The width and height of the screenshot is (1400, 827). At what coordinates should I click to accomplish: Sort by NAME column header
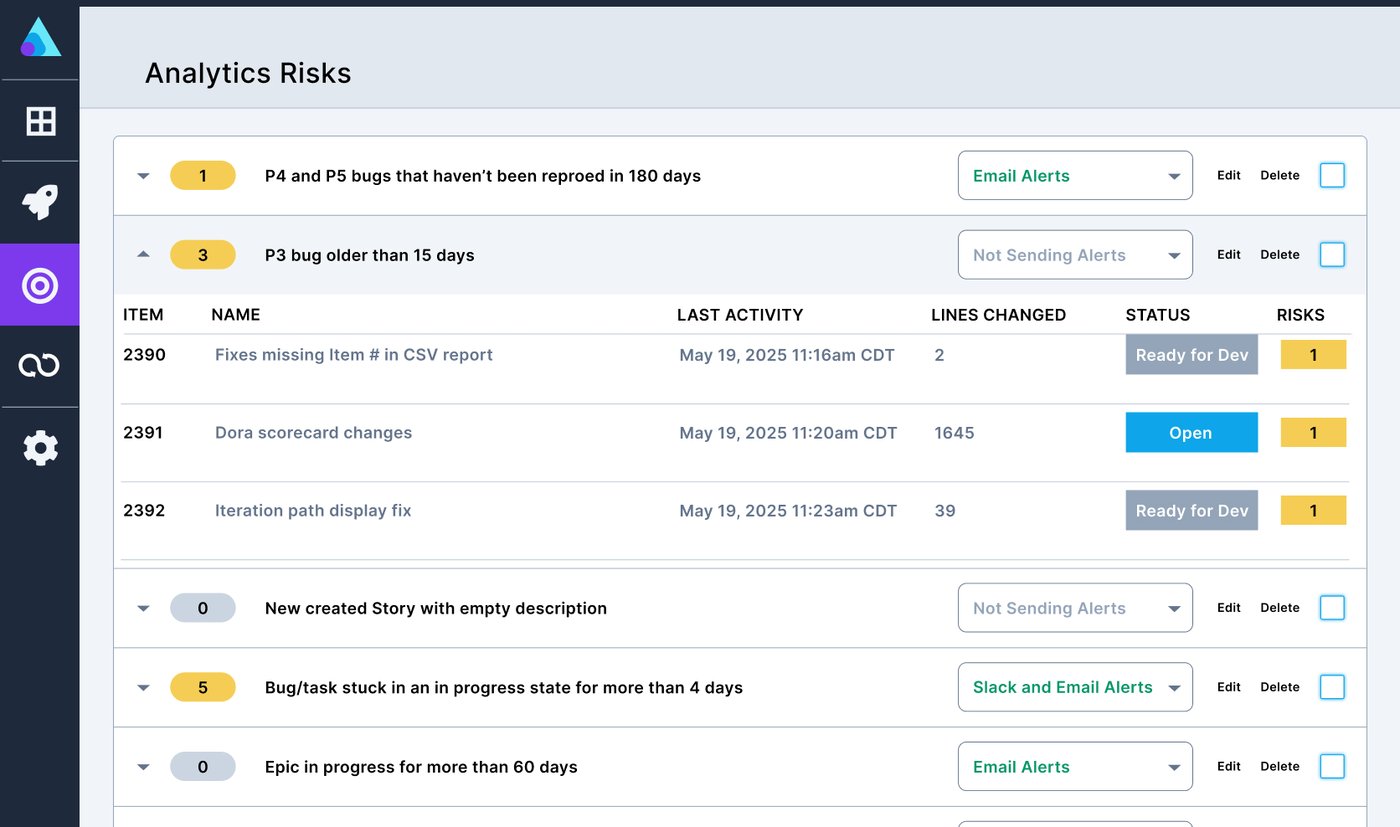click(x=235, y=315)
